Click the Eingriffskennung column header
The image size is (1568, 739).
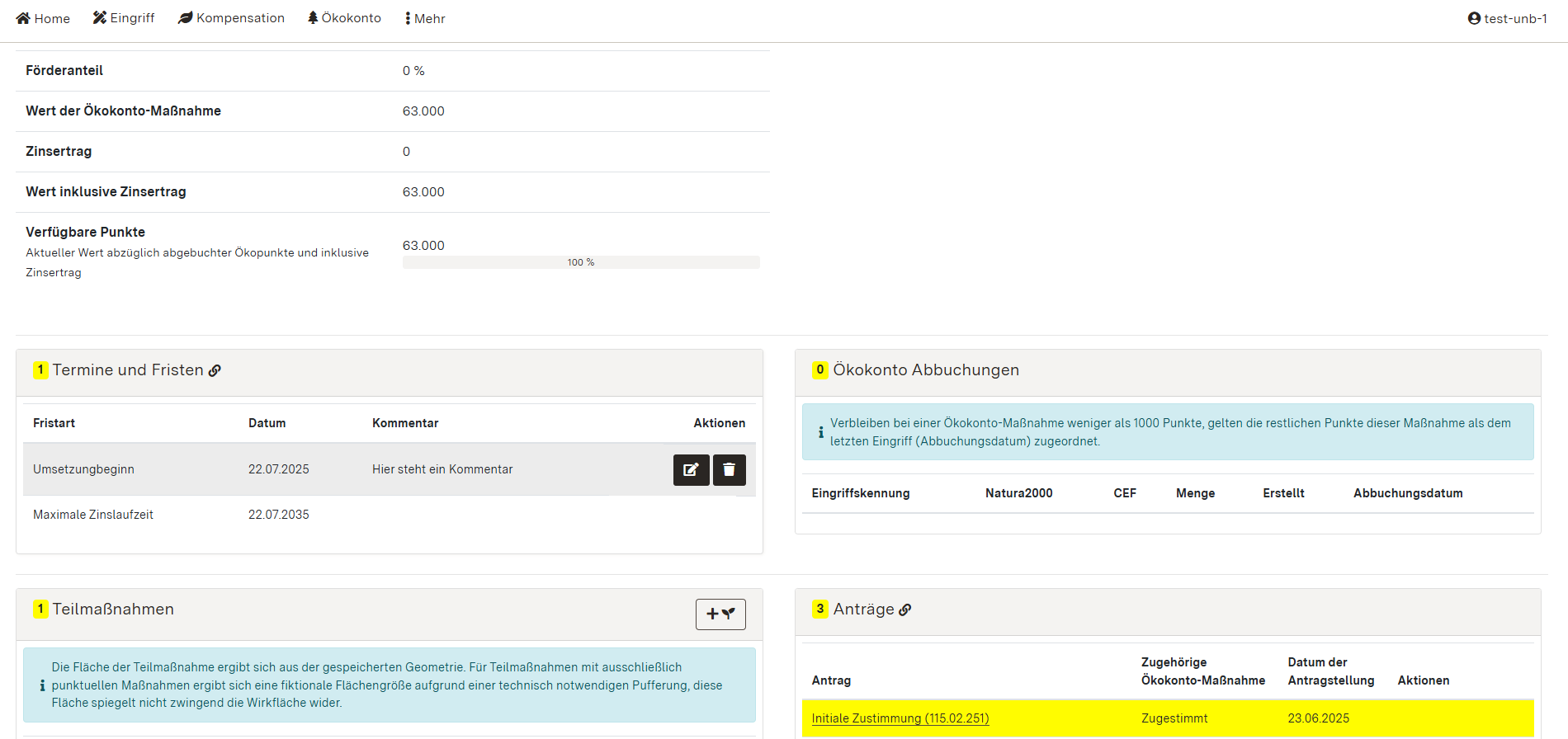coord(860,493)
